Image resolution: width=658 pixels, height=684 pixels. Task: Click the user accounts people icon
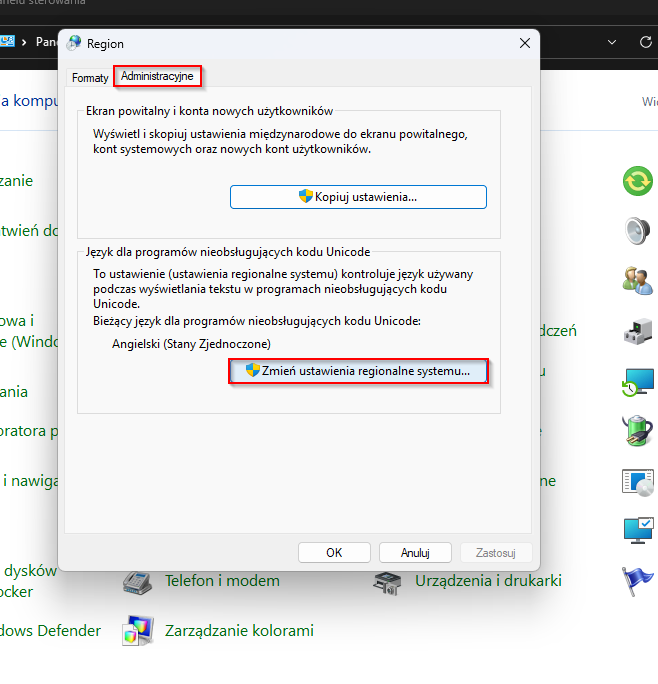(x=637, y=281)
